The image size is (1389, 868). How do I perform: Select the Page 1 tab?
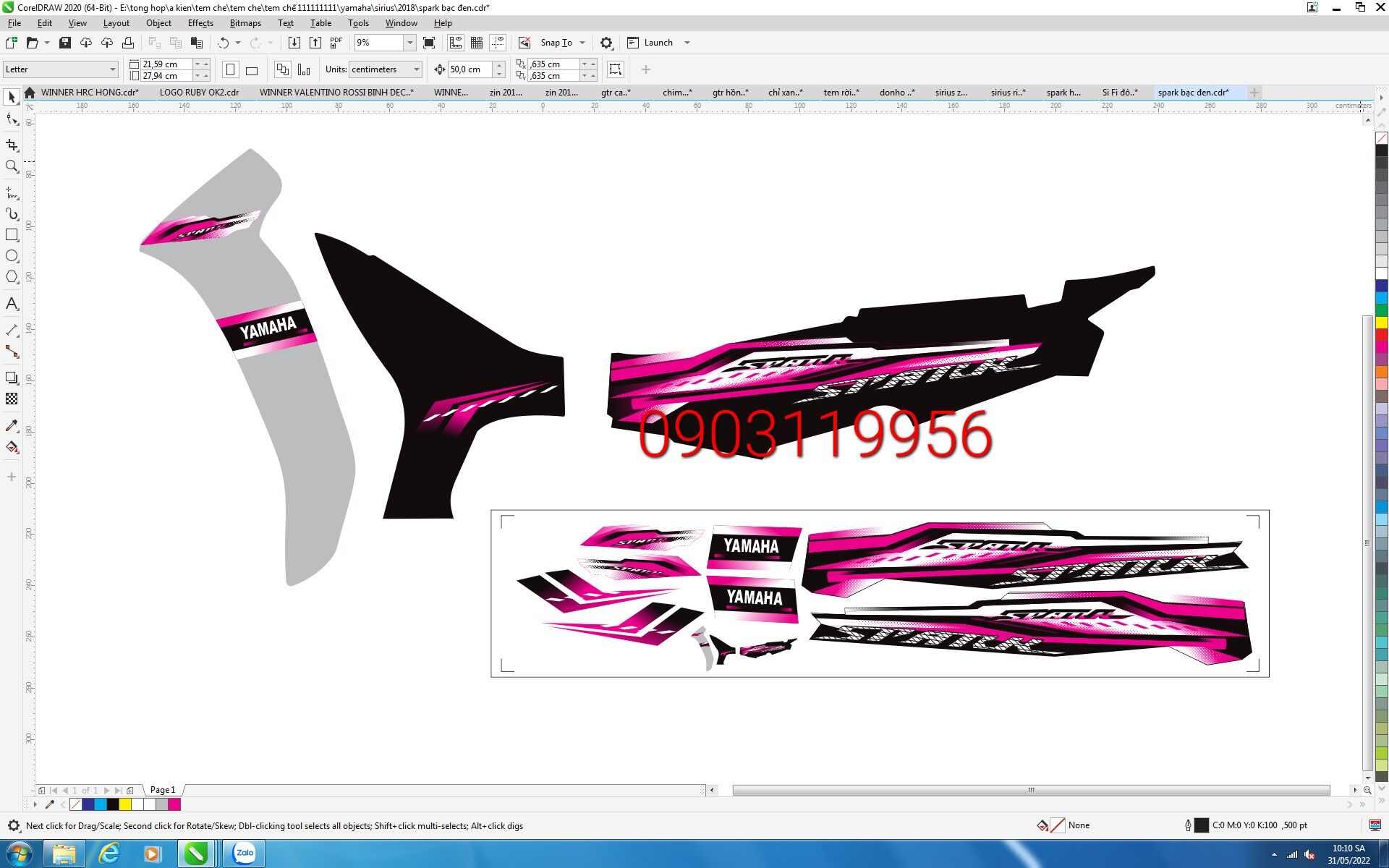click(162, 790)
